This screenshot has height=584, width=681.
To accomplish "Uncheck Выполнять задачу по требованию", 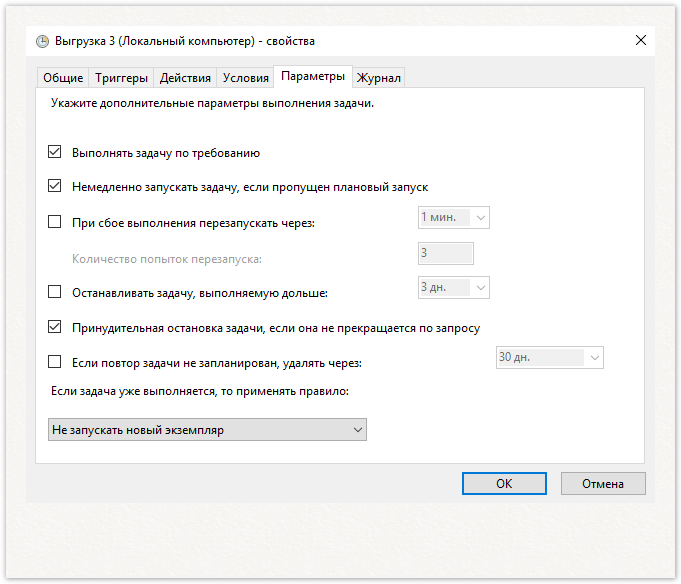I will coord(54,152).
